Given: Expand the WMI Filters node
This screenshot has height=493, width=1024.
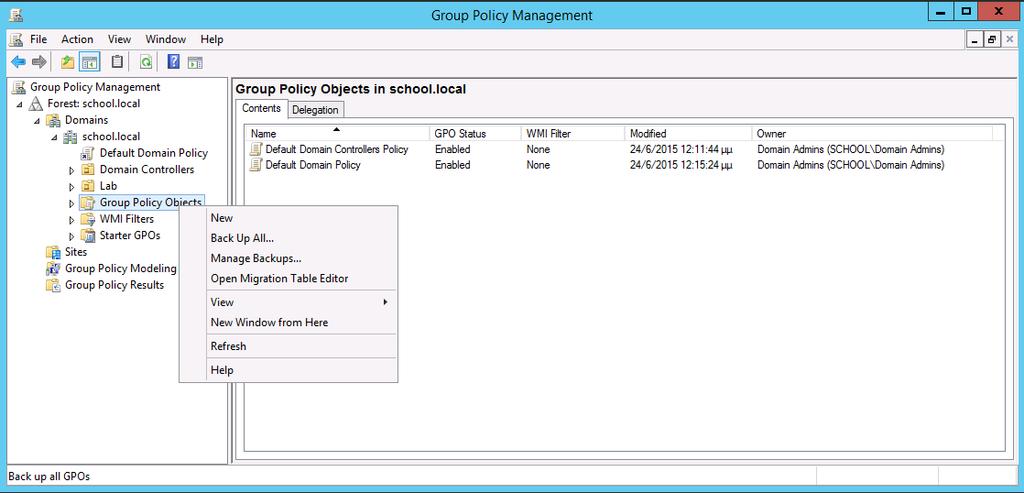Looking at the screenshot, I should click(x=72, y=219).
